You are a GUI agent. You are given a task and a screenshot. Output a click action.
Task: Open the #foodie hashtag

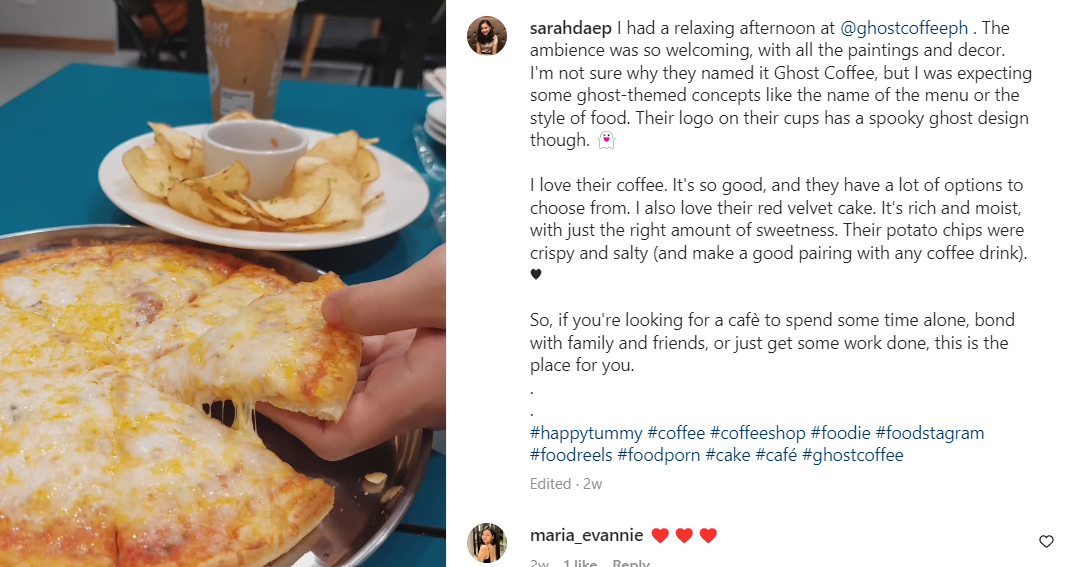[x=841, y=433]
